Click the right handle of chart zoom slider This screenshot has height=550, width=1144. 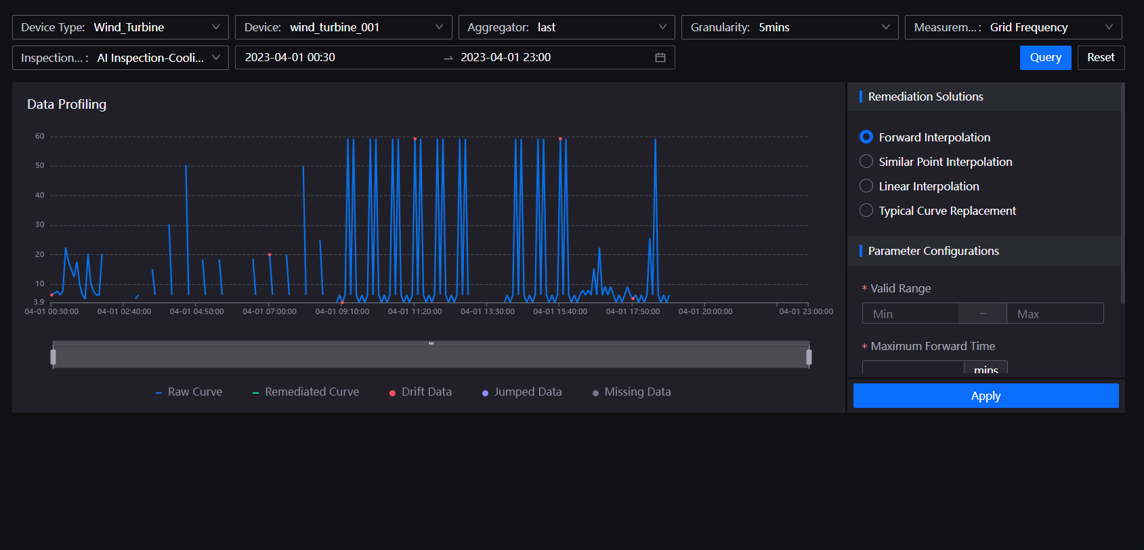(809, 356)
